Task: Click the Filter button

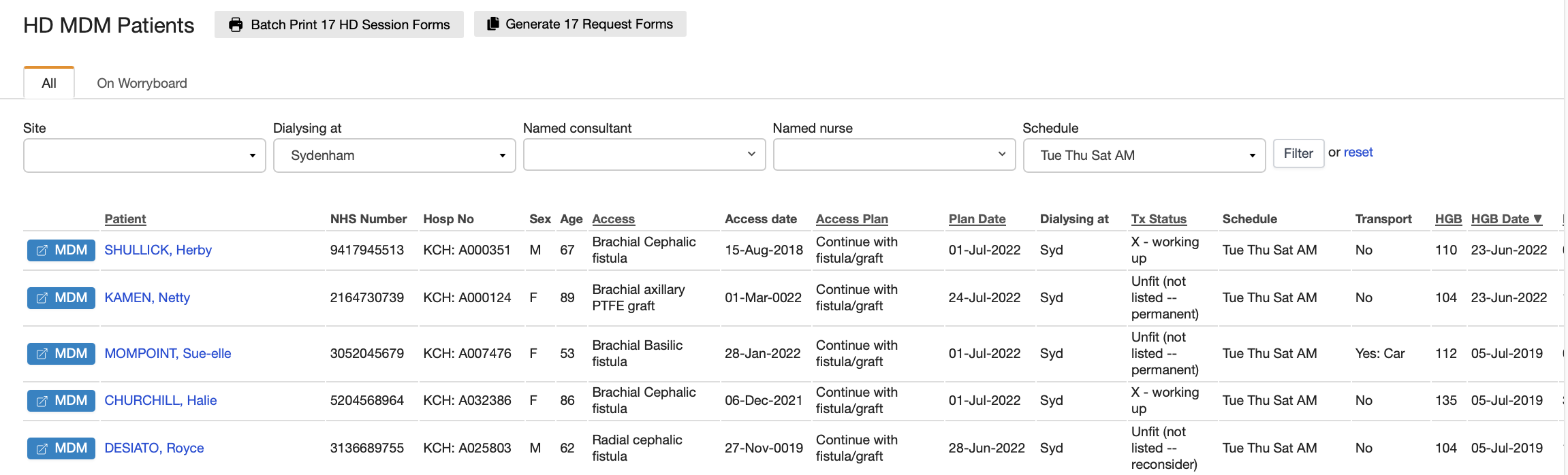Action: [1298, 154]
